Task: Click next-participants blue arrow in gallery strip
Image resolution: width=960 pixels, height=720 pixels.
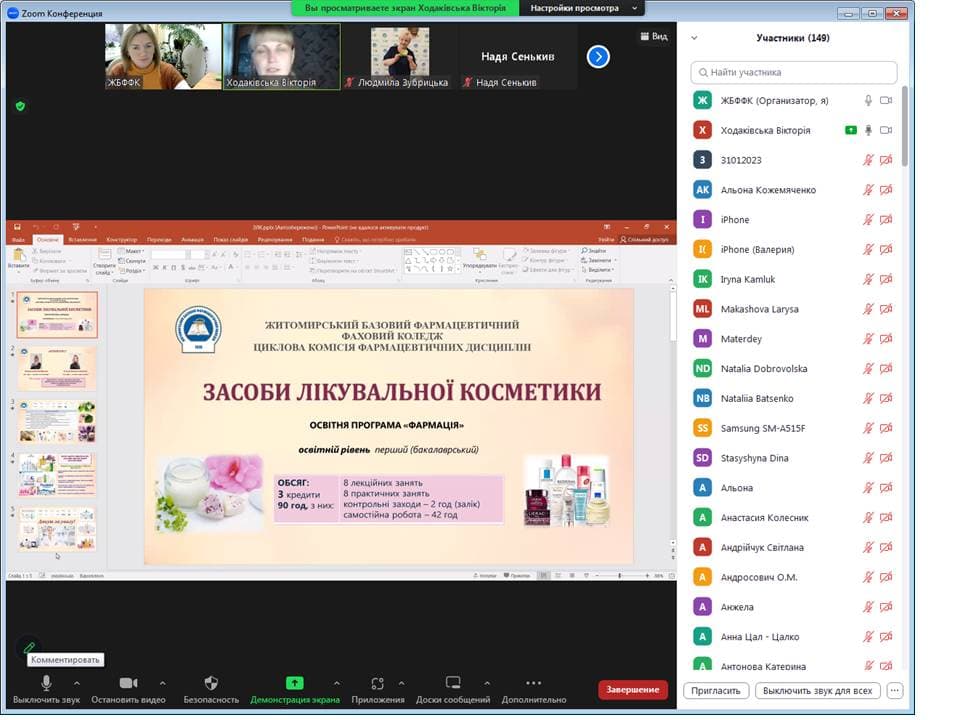Action: (598, 57)
